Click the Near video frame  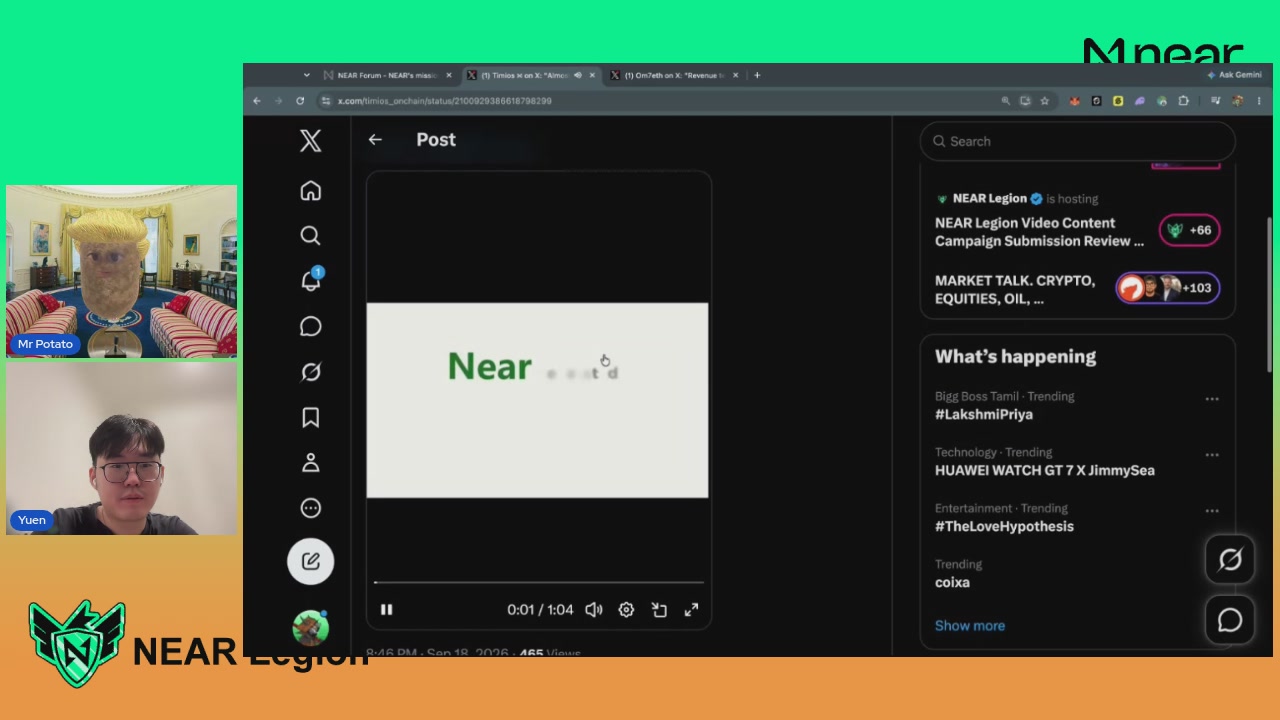(x=538, y=400)
